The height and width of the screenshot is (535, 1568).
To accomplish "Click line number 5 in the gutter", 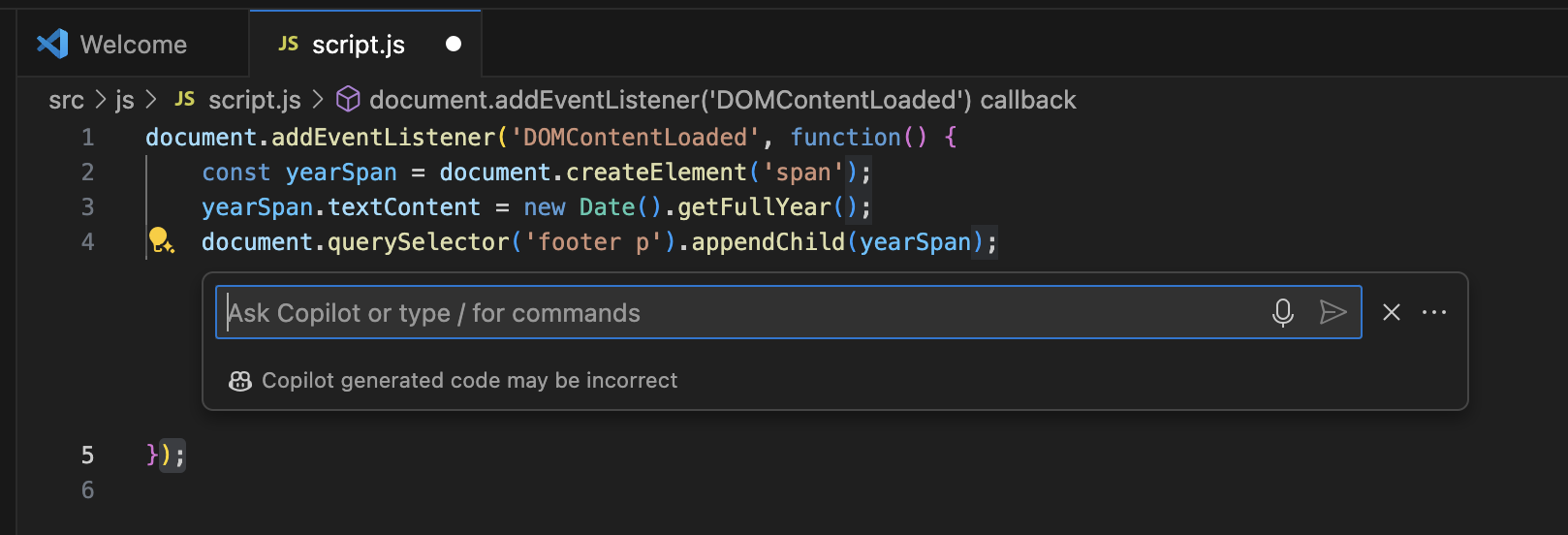I will pyautogui.click(x=87, y=455).
